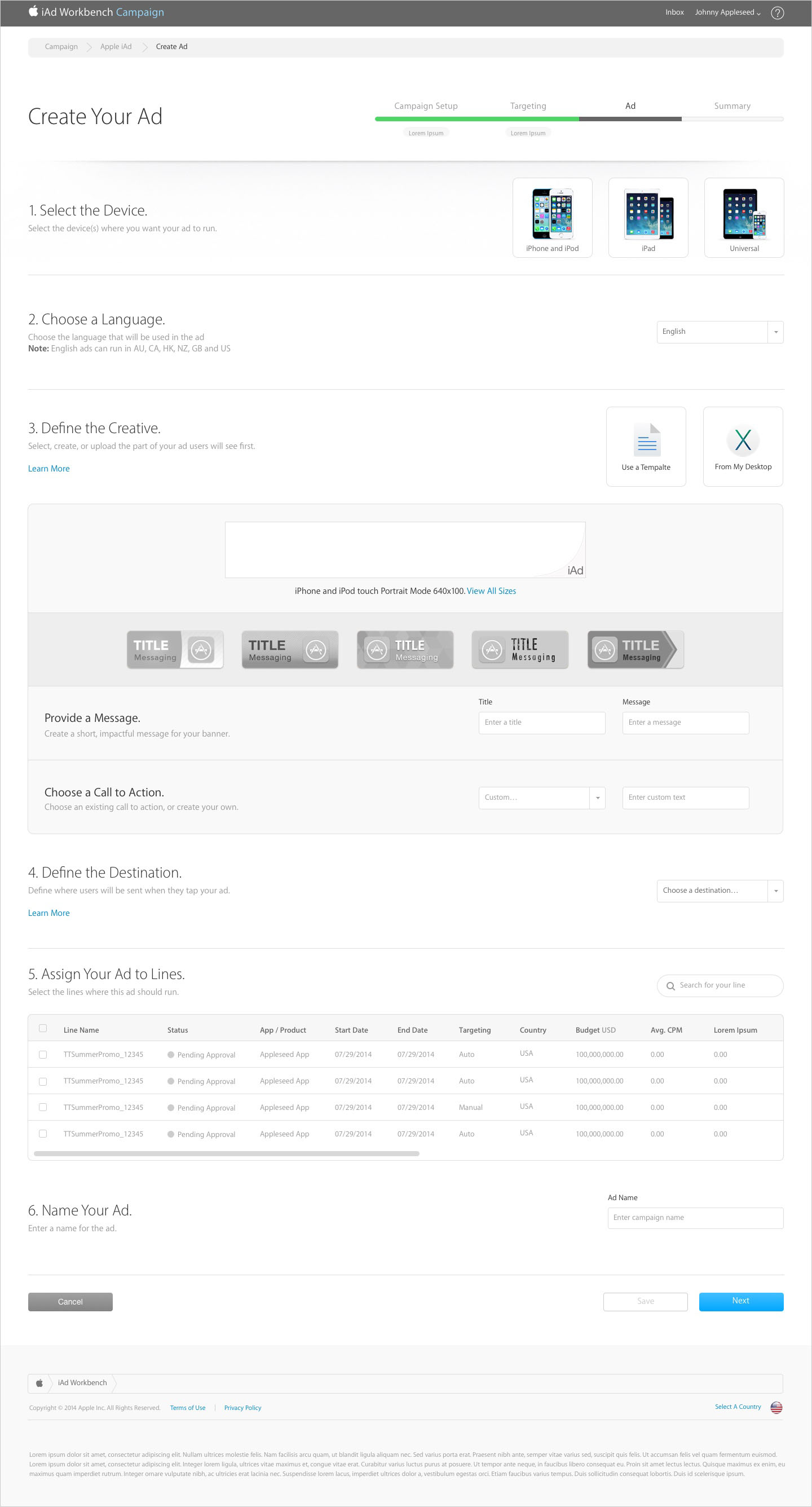Screen dimensions: 812x1507
Task: Switch to the Targeting step tab
Action: (x=528, y=106)
